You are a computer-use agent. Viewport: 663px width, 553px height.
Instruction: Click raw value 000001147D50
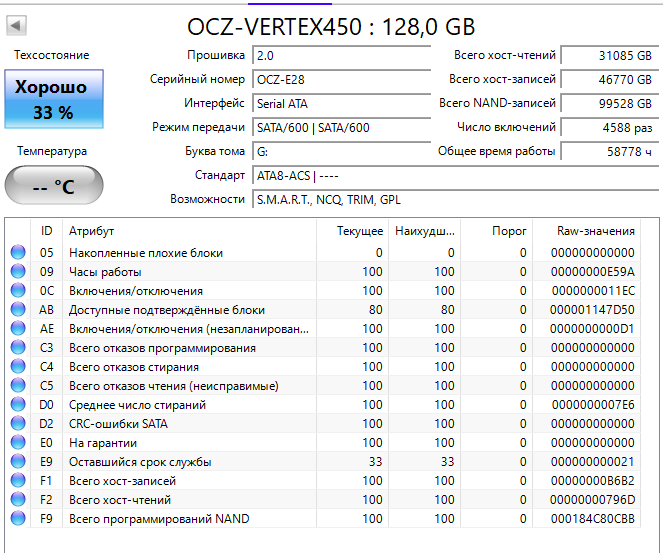click(592, 309)
